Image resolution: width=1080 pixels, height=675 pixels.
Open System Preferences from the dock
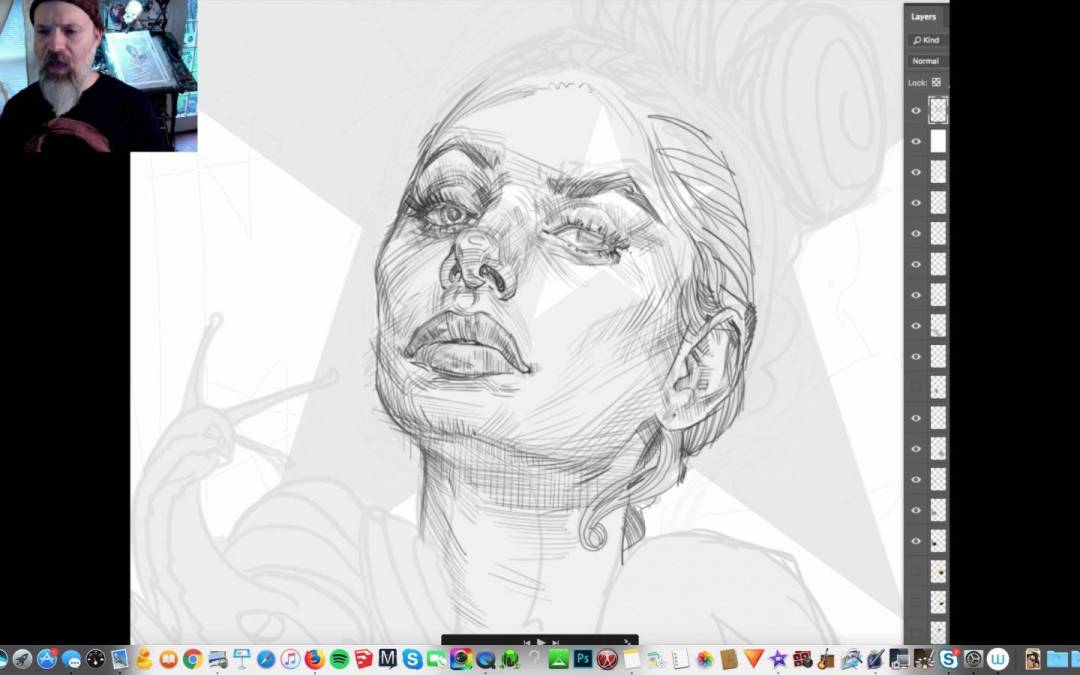[973, 659]
